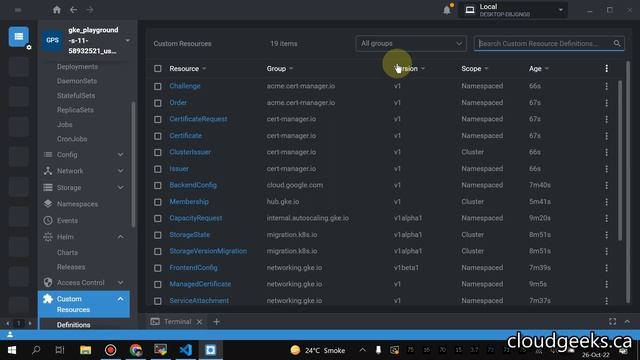640x360 pixels.
Task: Navigate forward with the right arrow
Action: pos(90,10)
